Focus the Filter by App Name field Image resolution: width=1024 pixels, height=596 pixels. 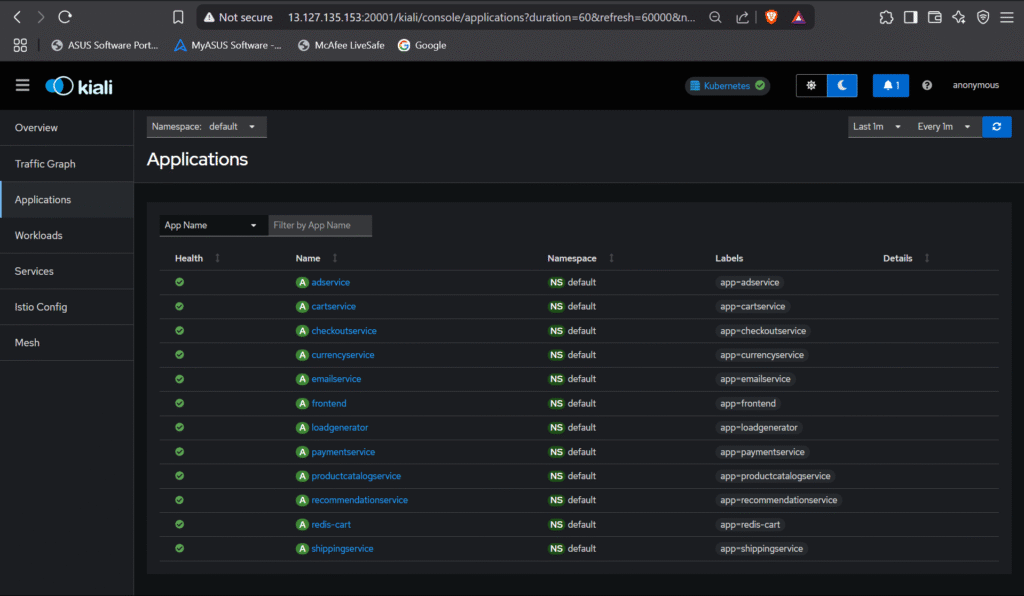click(x=320, y=225)
